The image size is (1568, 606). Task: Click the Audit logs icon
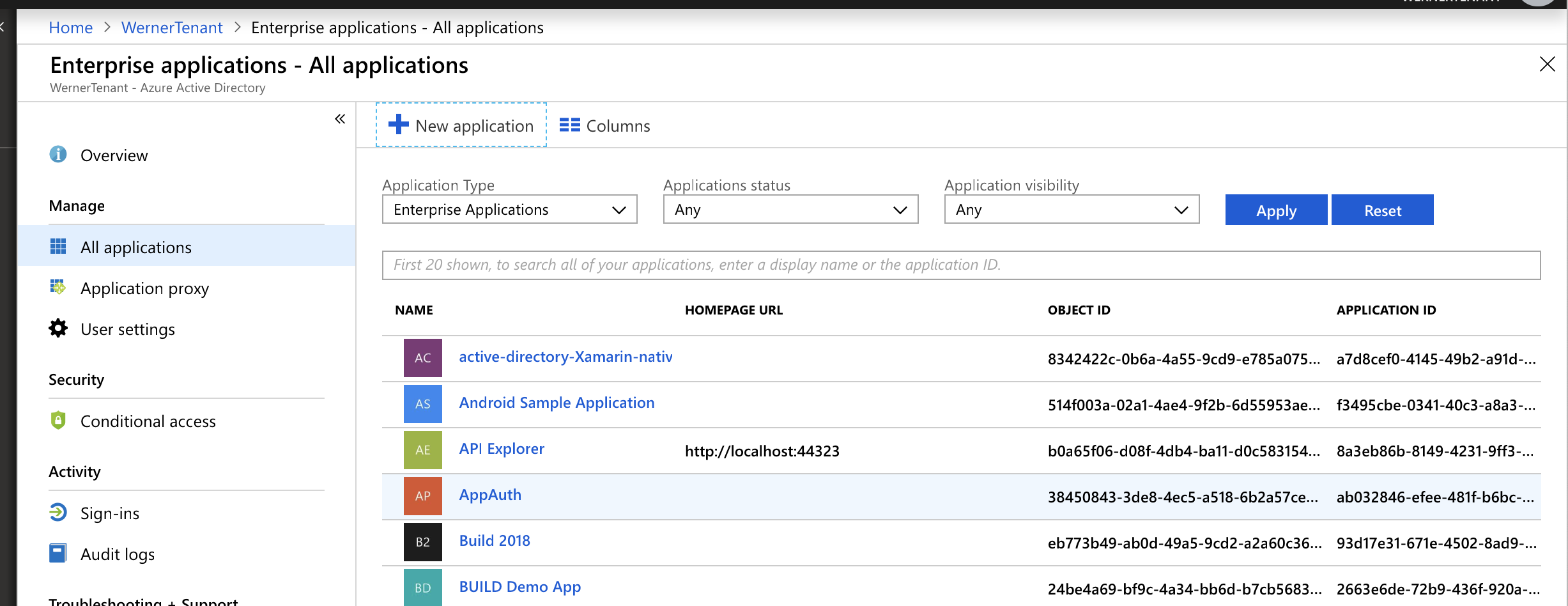(58, 552)
